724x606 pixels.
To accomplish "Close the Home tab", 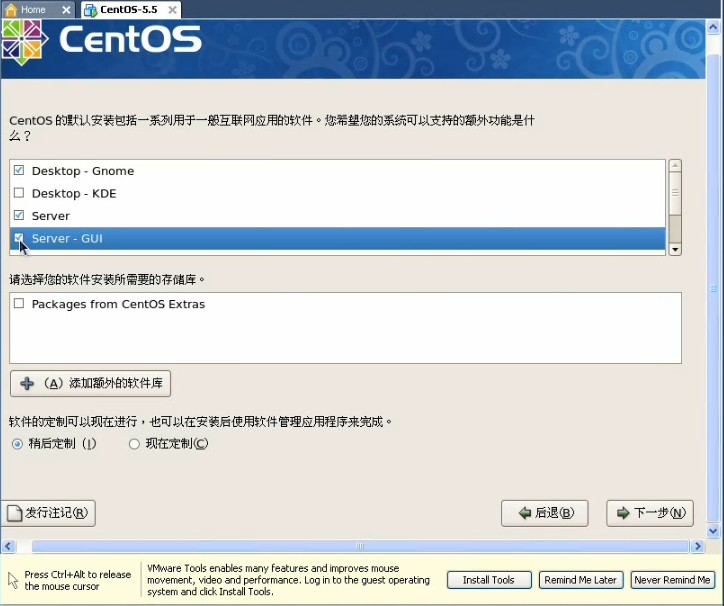I will pos(66,10).
